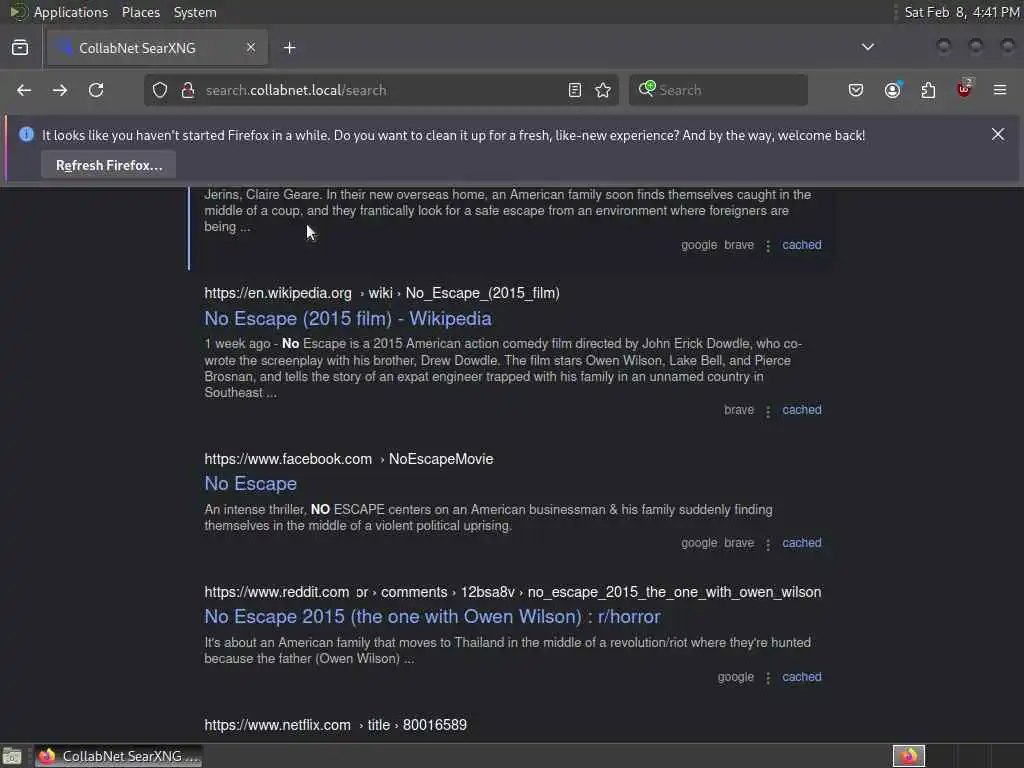Open the Pocket save icon
The height and width of the screenshot is (768, 1024).
click(x=856, y=90)
